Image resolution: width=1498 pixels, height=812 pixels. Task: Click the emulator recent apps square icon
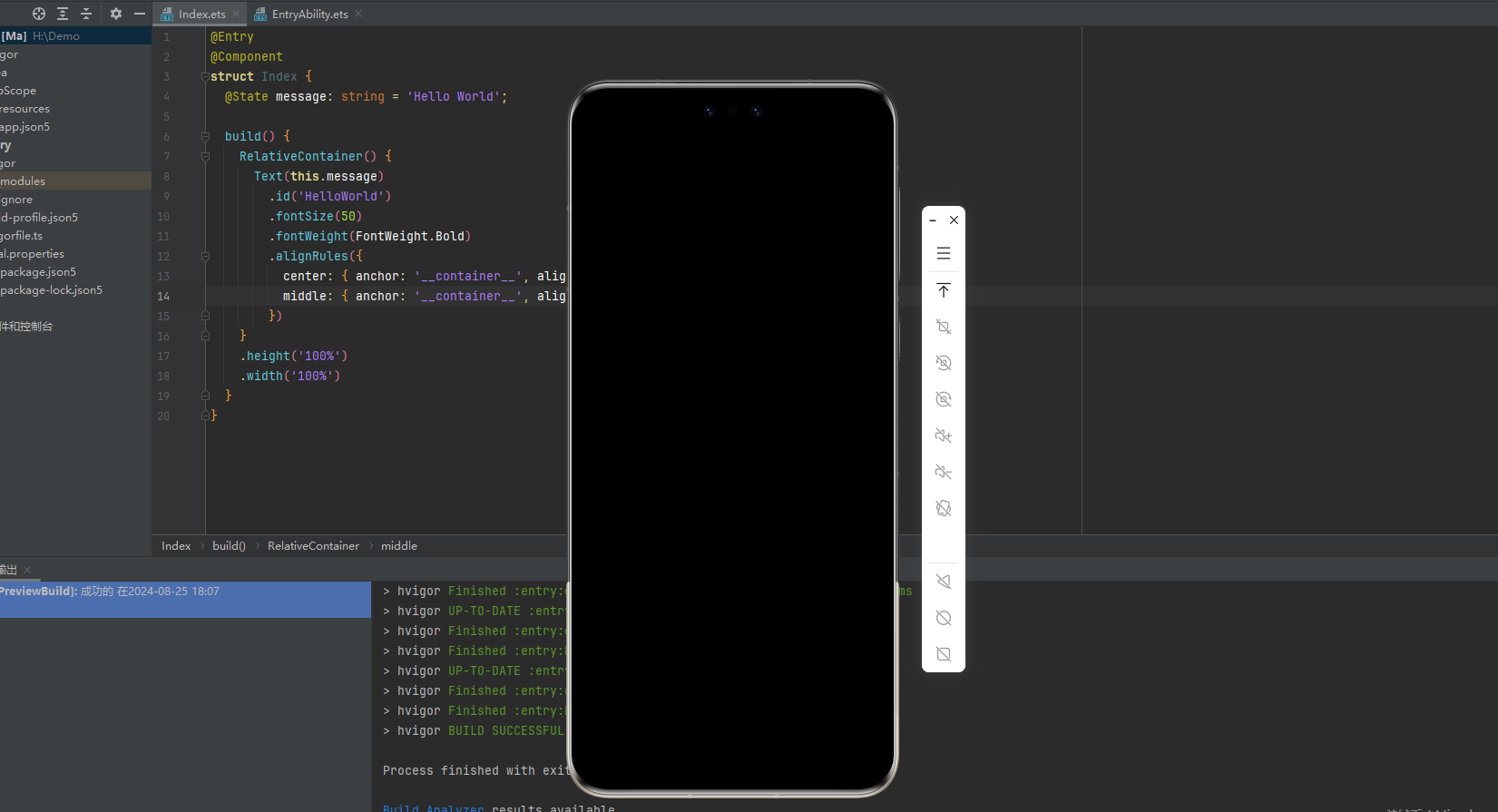[x=944, y=654]
